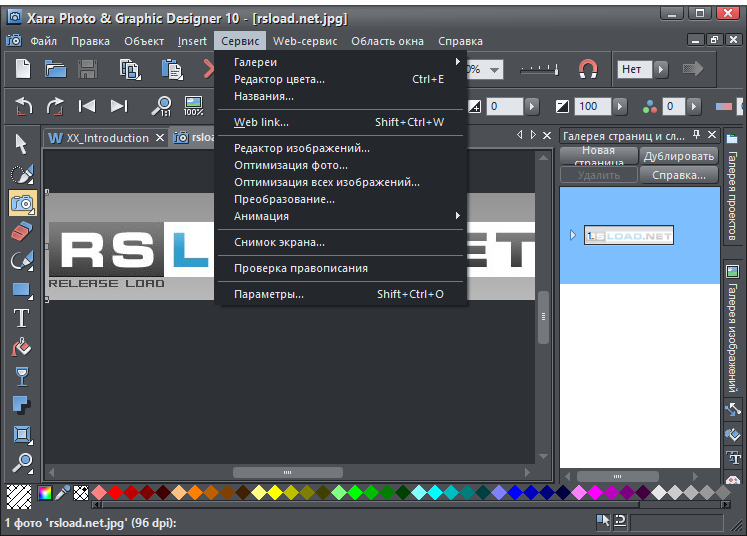The width and height of the screenshot is (747, 536).
Task: Click the Save floppy disk icon
Action: (88, 69)
